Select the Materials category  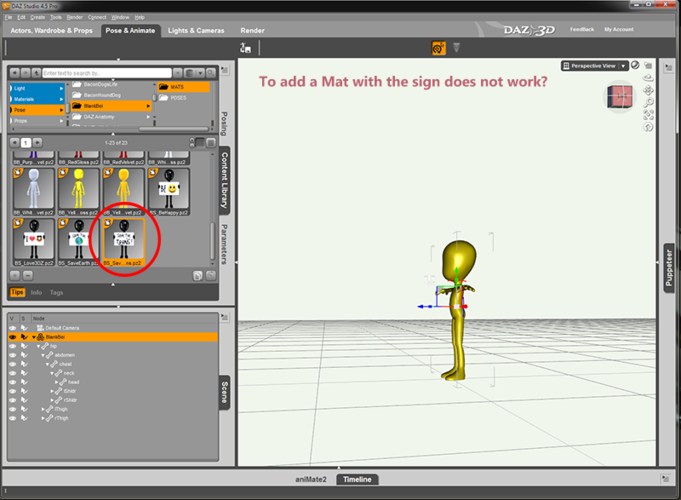pyautogui.click(x=37, y=99)
